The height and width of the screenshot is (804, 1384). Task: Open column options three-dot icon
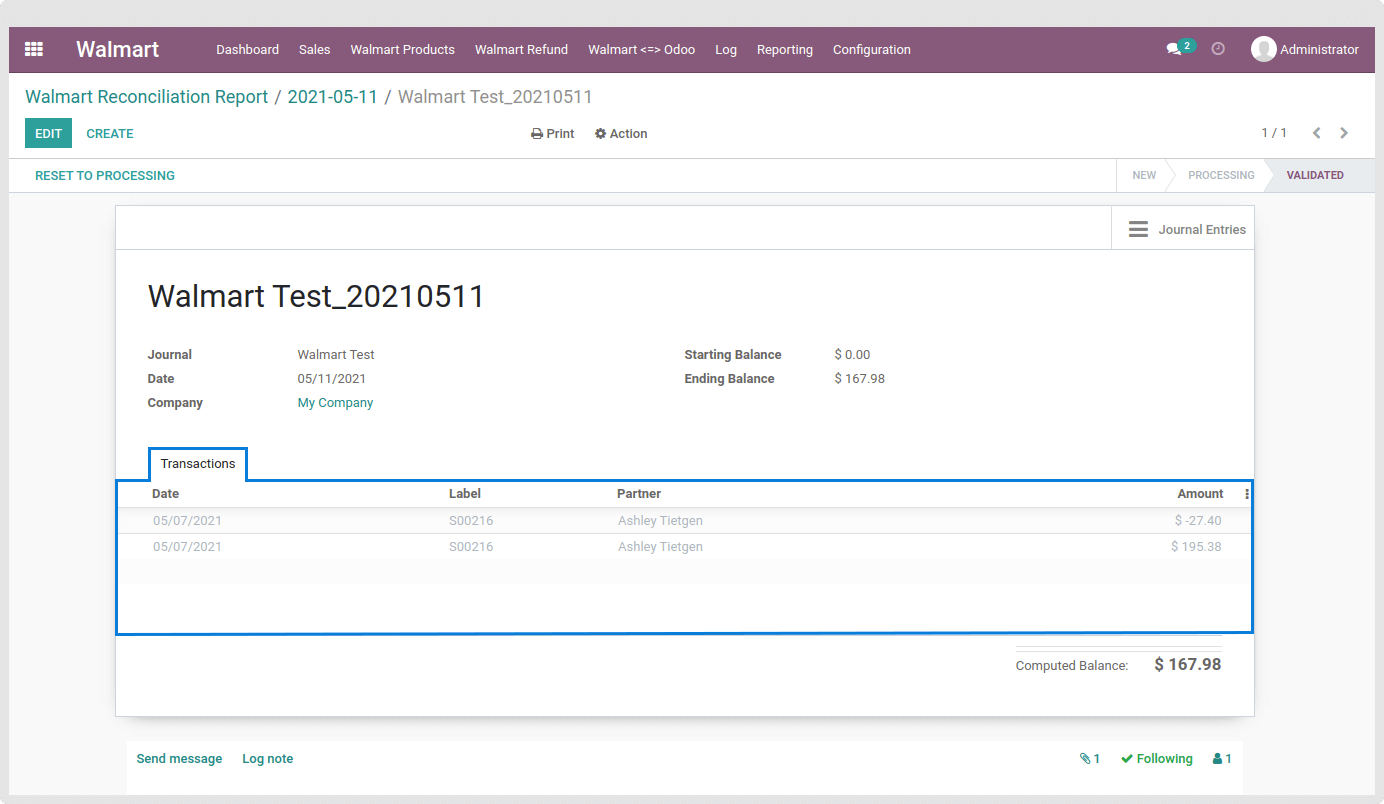click(1246, 494)
